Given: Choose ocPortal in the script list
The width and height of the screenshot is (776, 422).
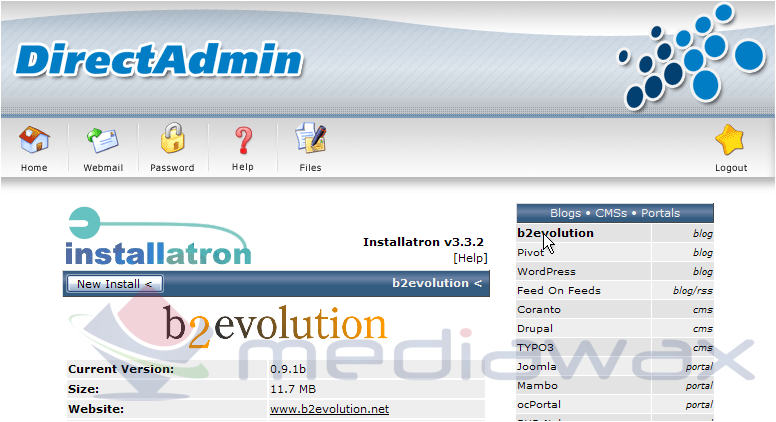Looking at the screenshot, I should click(539, 404).
